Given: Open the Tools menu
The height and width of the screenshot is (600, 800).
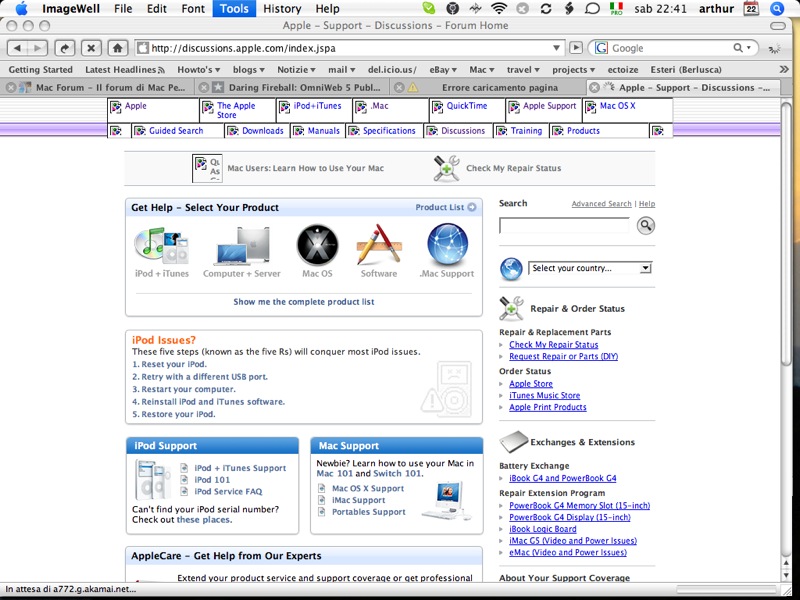Looking at the screenshot, I should (234, 9).
